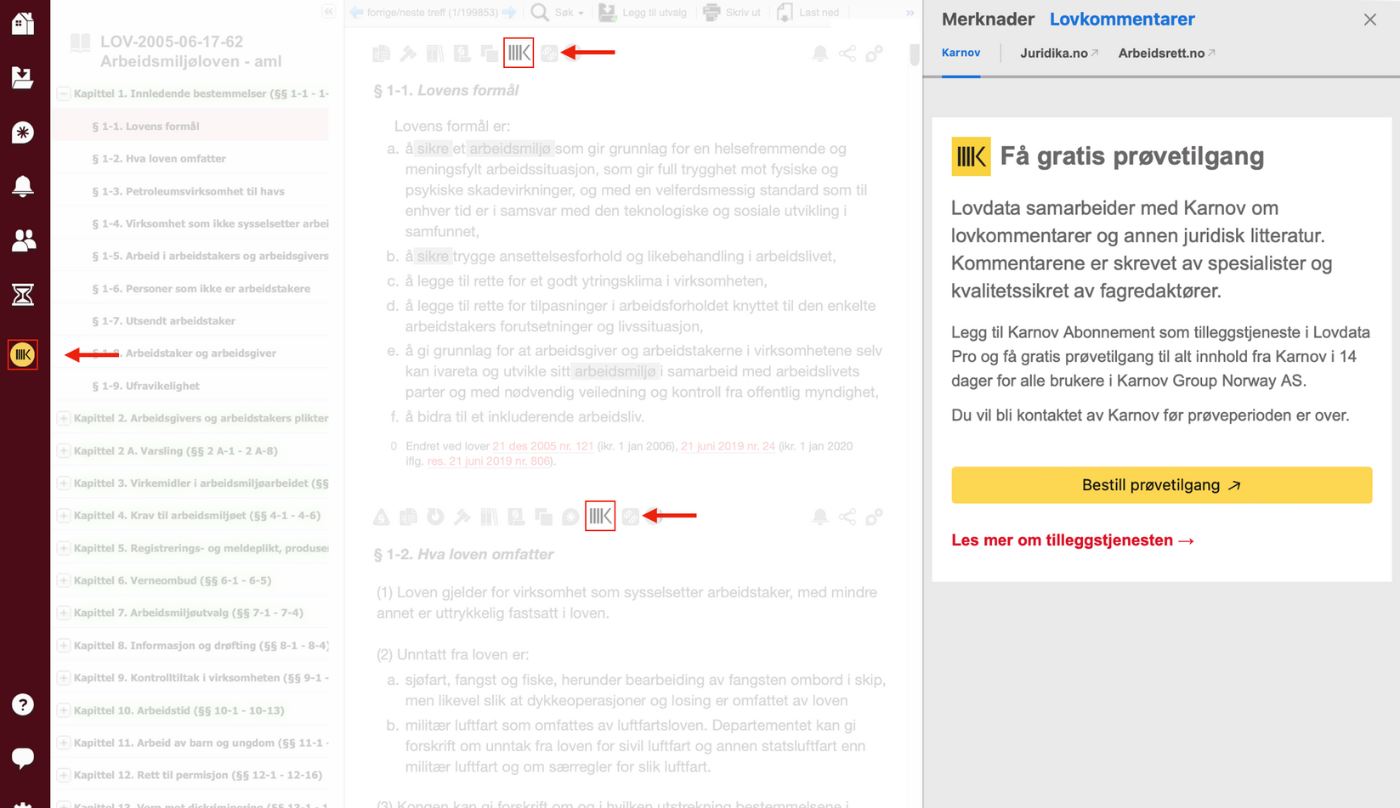The height and width of the screenshot is (808, 1400).
Task: Open the saved folder icon in the sidebar
Action: click(23, 77)
